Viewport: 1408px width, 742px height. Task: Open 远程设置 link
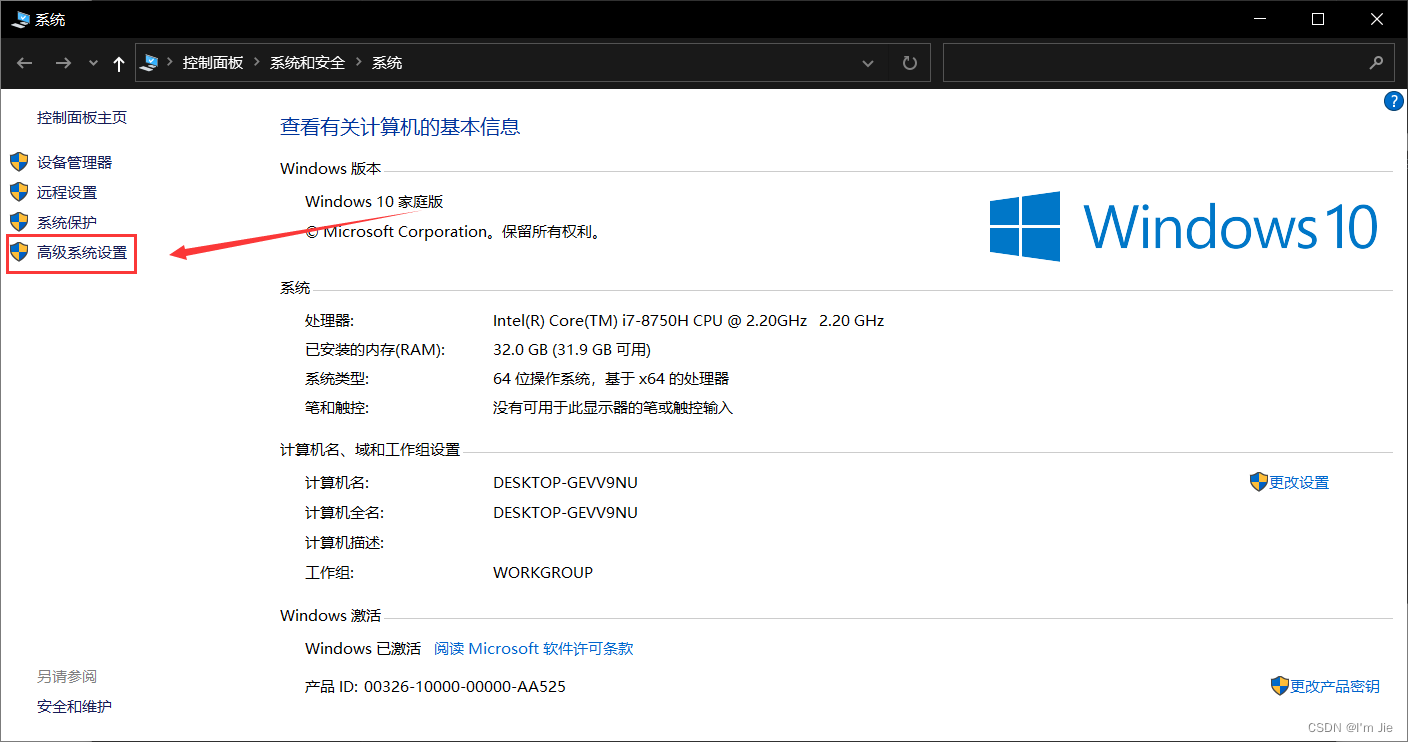67,192
